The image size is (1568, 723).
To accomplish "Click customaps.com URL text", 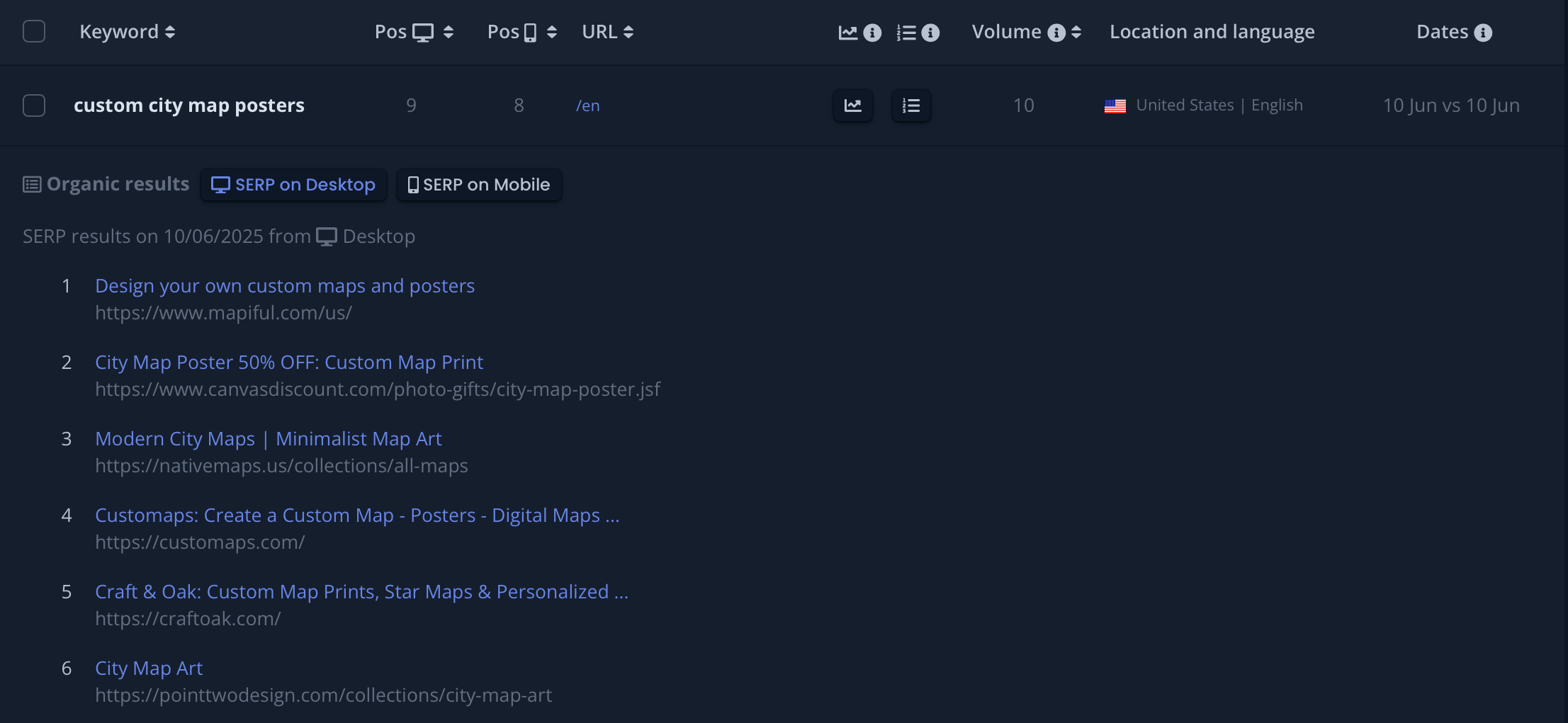I will 201,542.
